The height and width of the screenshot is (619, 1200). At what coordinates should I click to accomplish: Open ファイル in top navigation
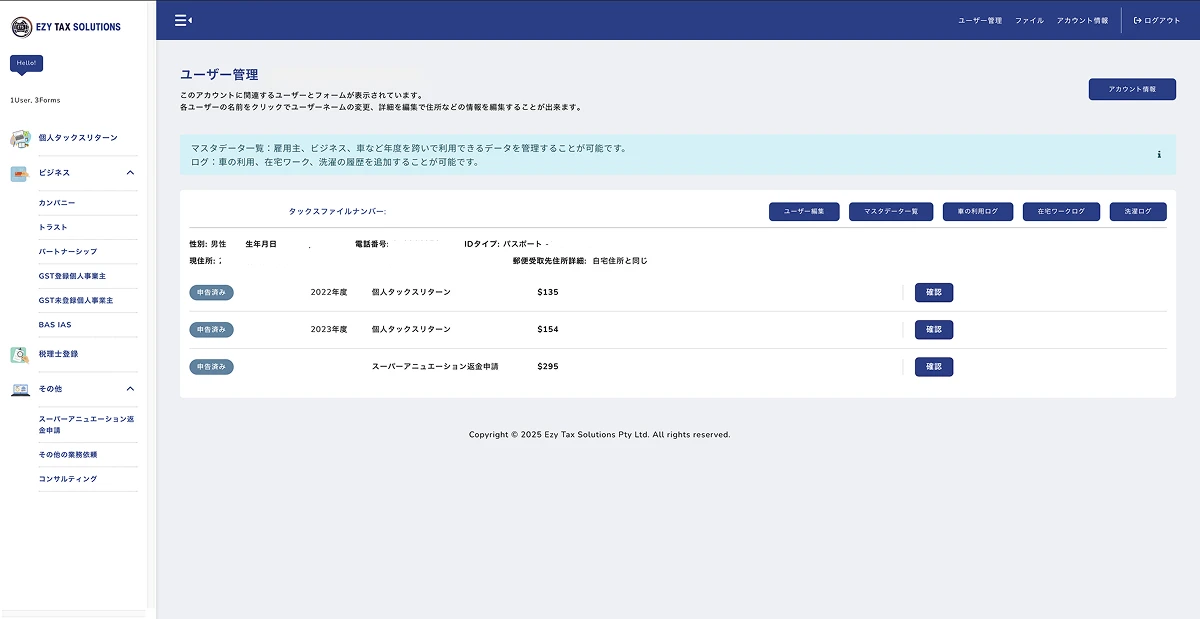point(1029,20)
